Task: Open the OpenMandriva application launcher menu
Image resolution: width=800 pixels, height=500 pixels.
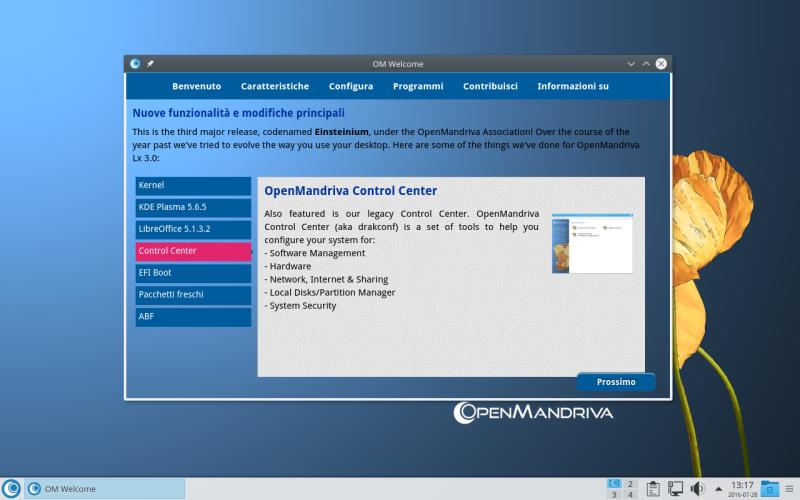Action: (11, 488)
